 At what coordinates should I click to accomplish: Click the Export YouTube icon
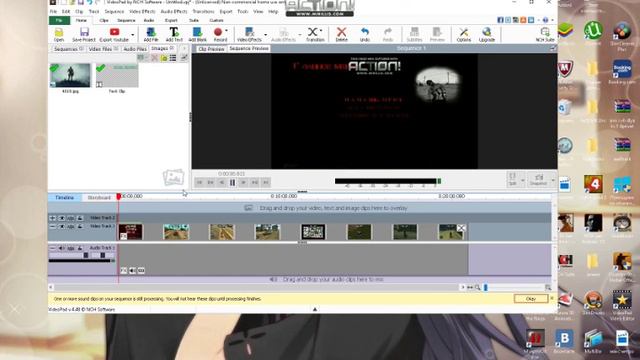114,34
